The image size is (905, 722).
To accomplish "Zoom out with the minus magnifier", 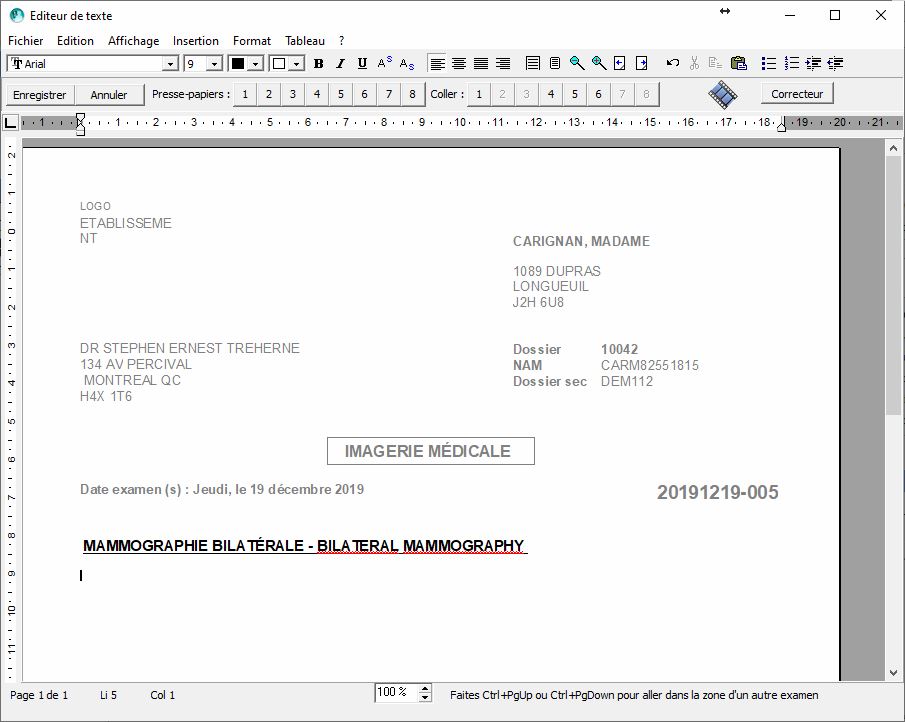I will (x=577, y=63).
